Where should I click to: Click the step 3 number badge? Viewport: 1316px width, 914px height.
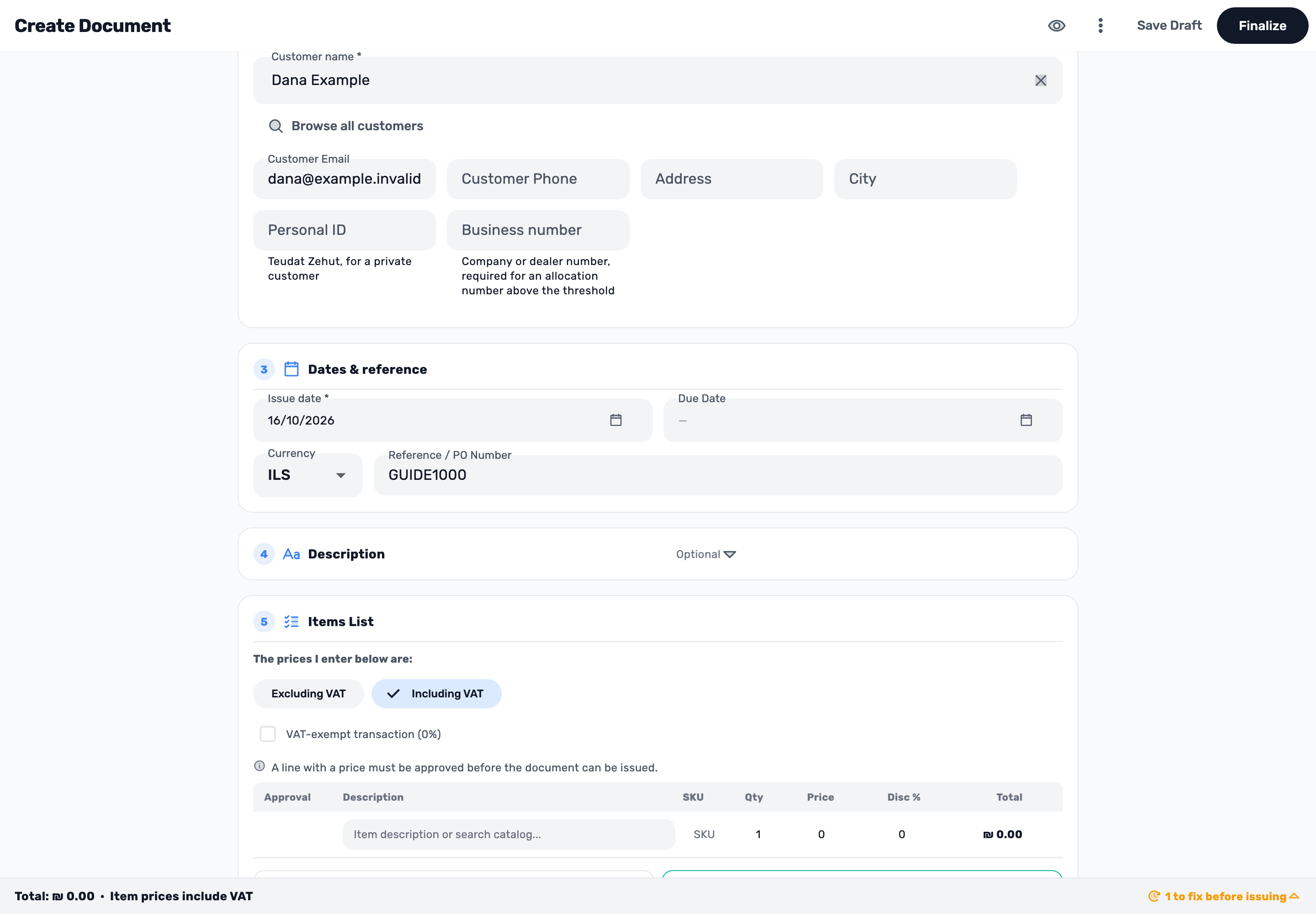264,369
